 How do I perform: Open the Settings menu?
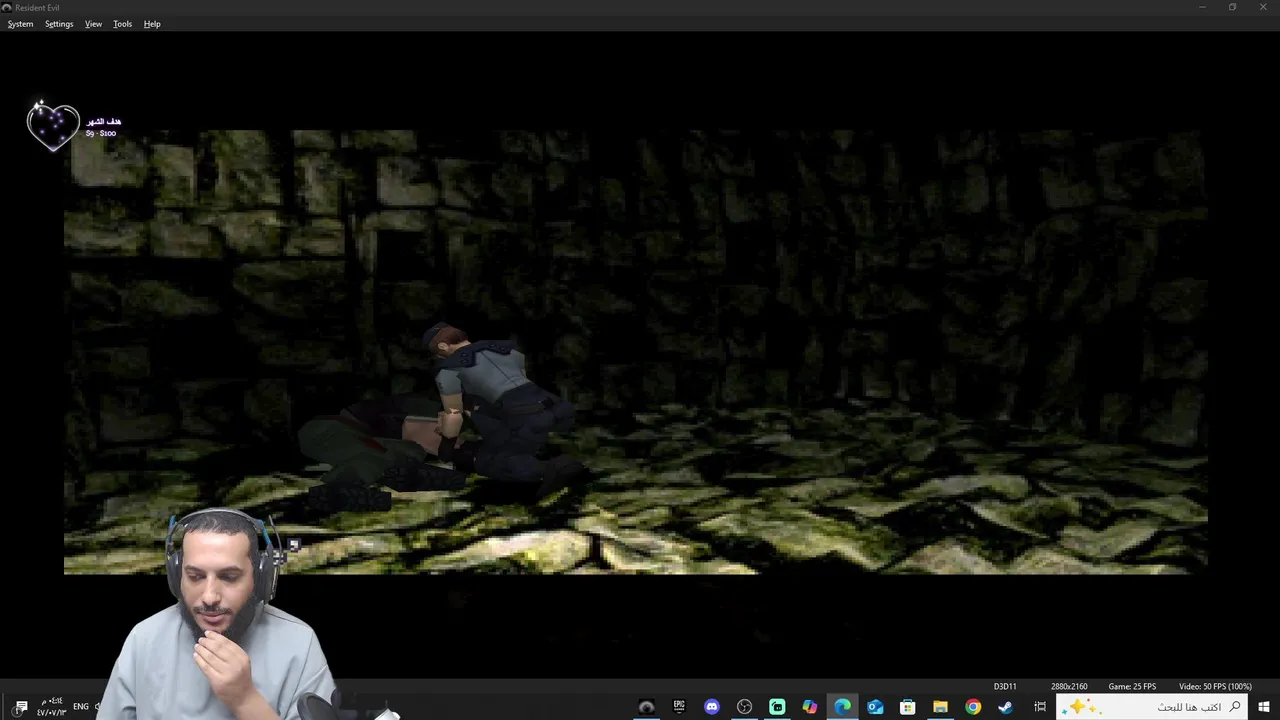click(x=59, y=24)
